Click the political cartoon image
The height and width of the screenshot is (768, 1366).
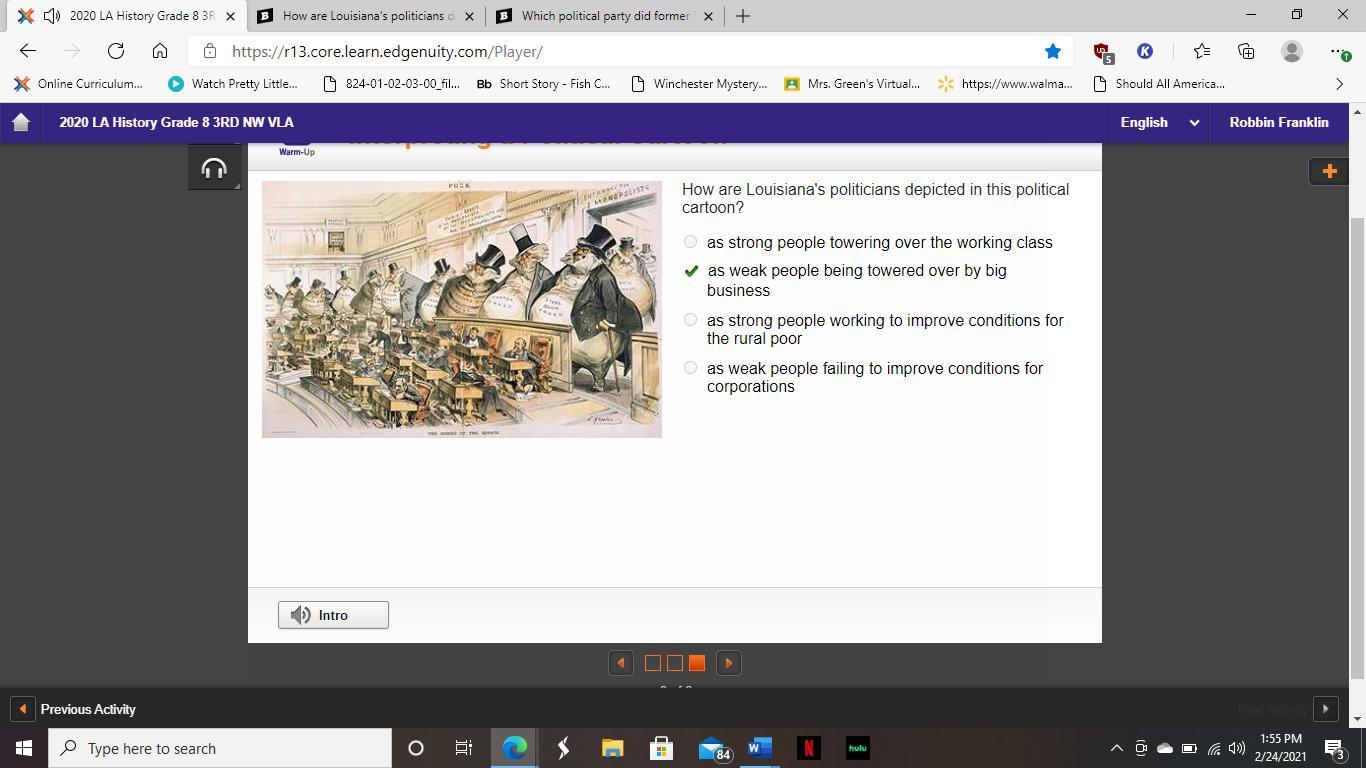click(462, 309)
